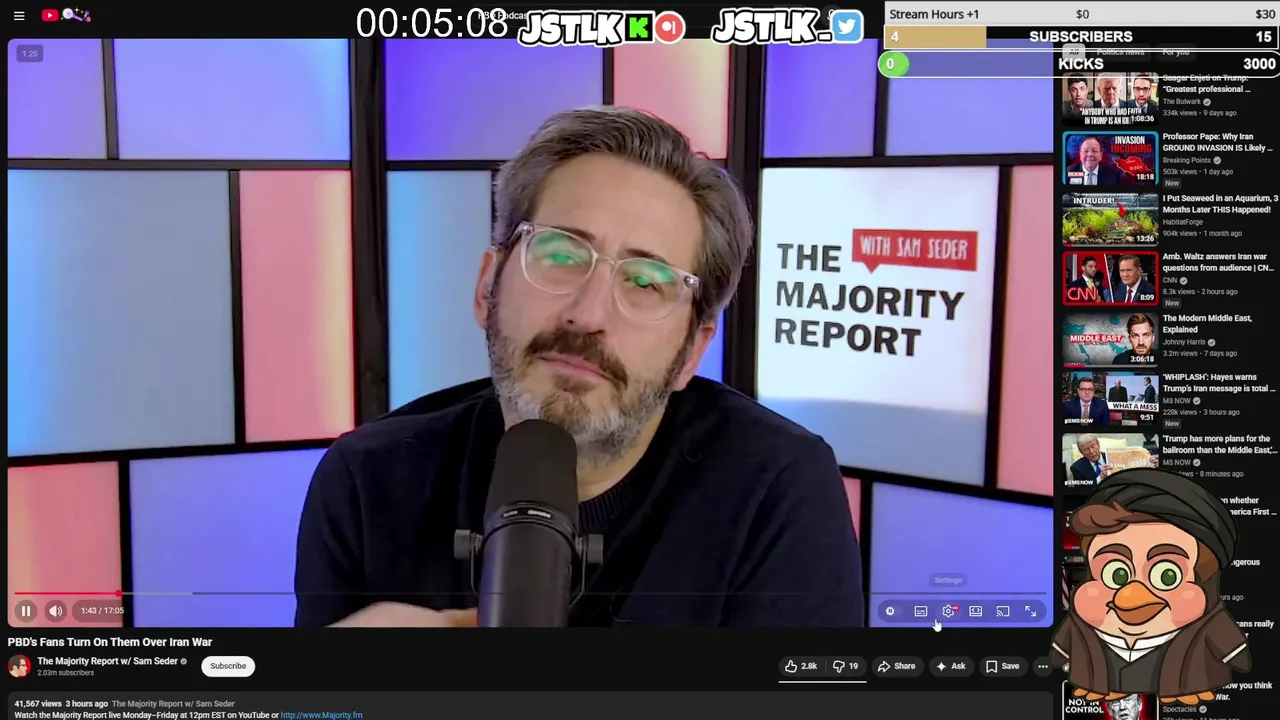Open Trump ballroom plans video thumbnail
This screenshot has width=1280, height=720.
(x=1110, y=458)
